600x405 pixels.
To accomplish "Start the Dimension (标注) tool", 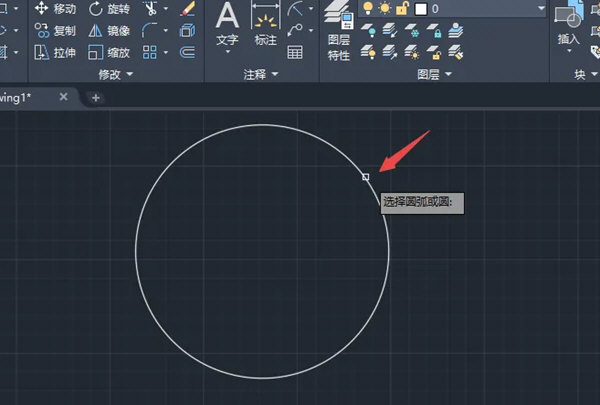I will (265, 25).
